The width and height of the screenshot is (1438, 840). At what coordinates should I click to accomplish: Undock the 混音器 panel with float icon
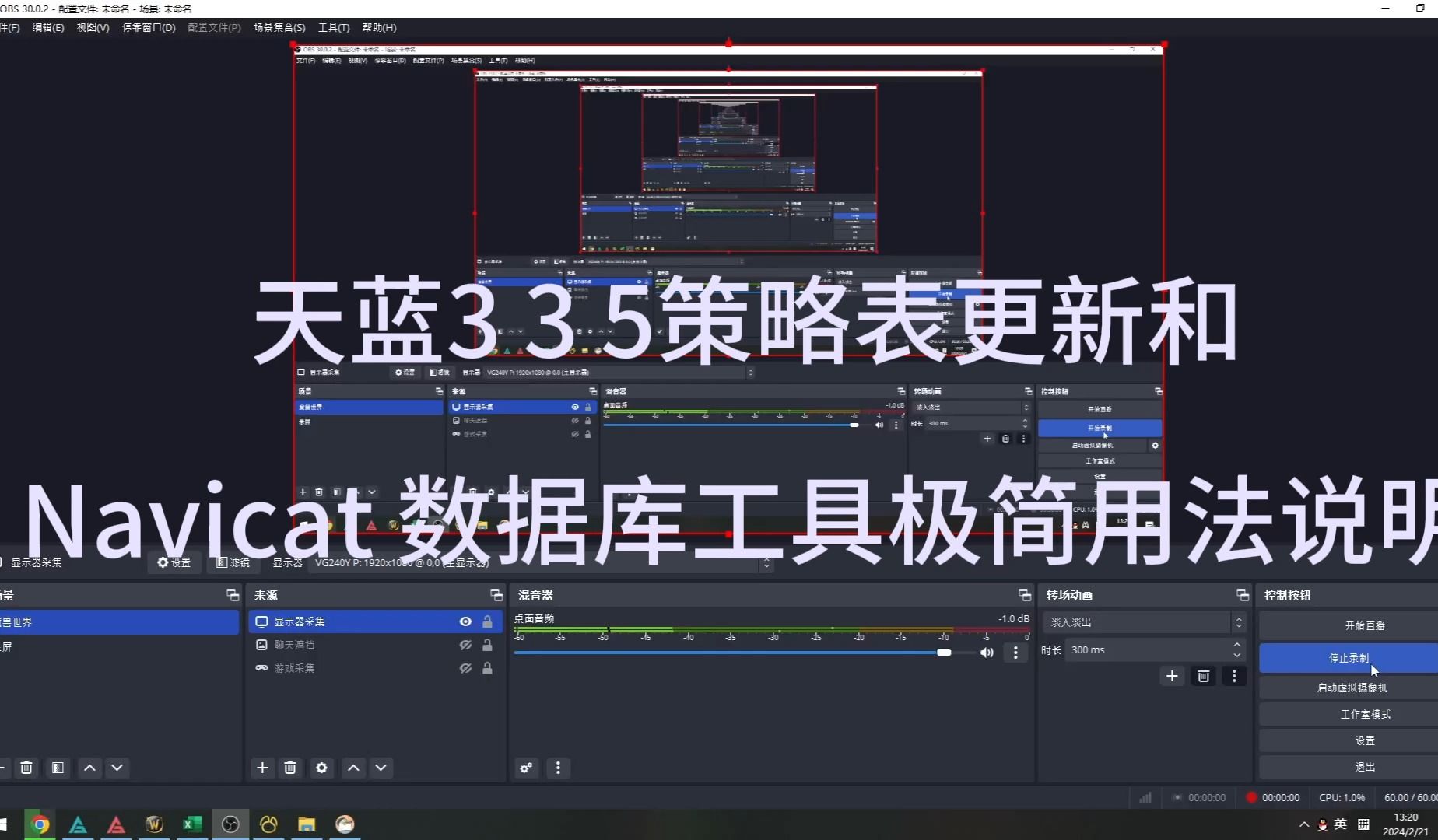click(x=1024, y=595)
